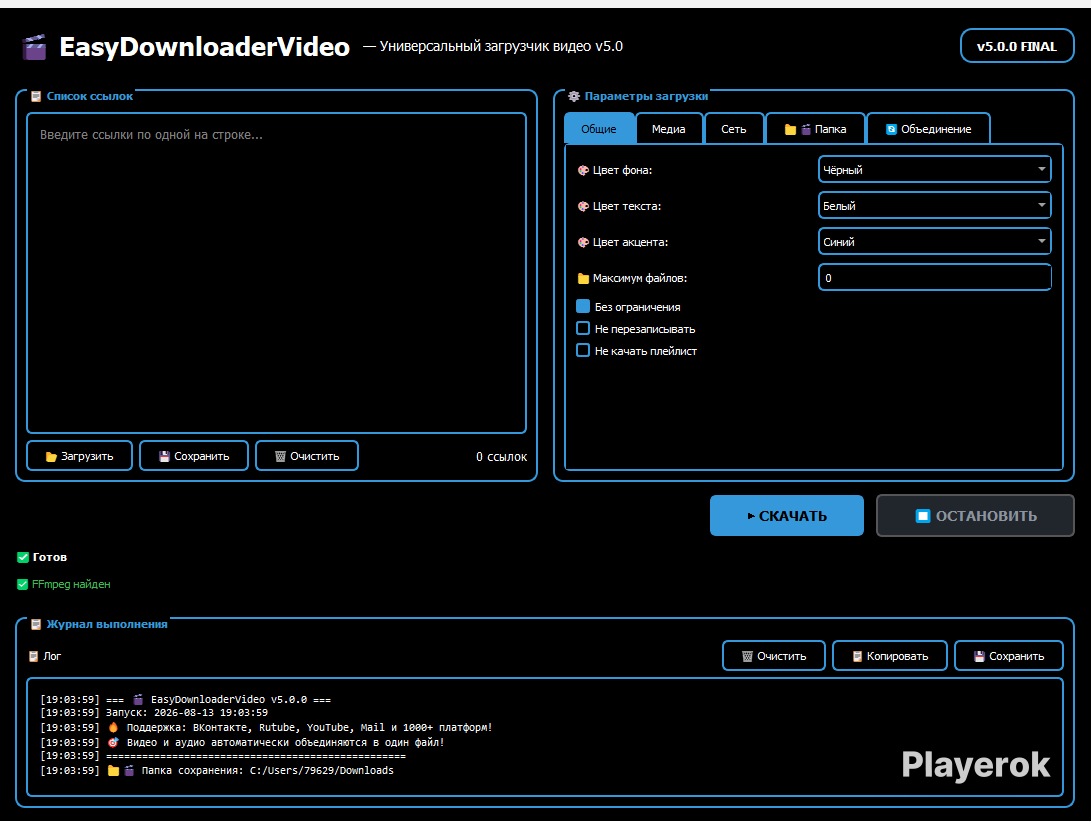
Task: Open the Объединение tab
Action: click(929, 129)
